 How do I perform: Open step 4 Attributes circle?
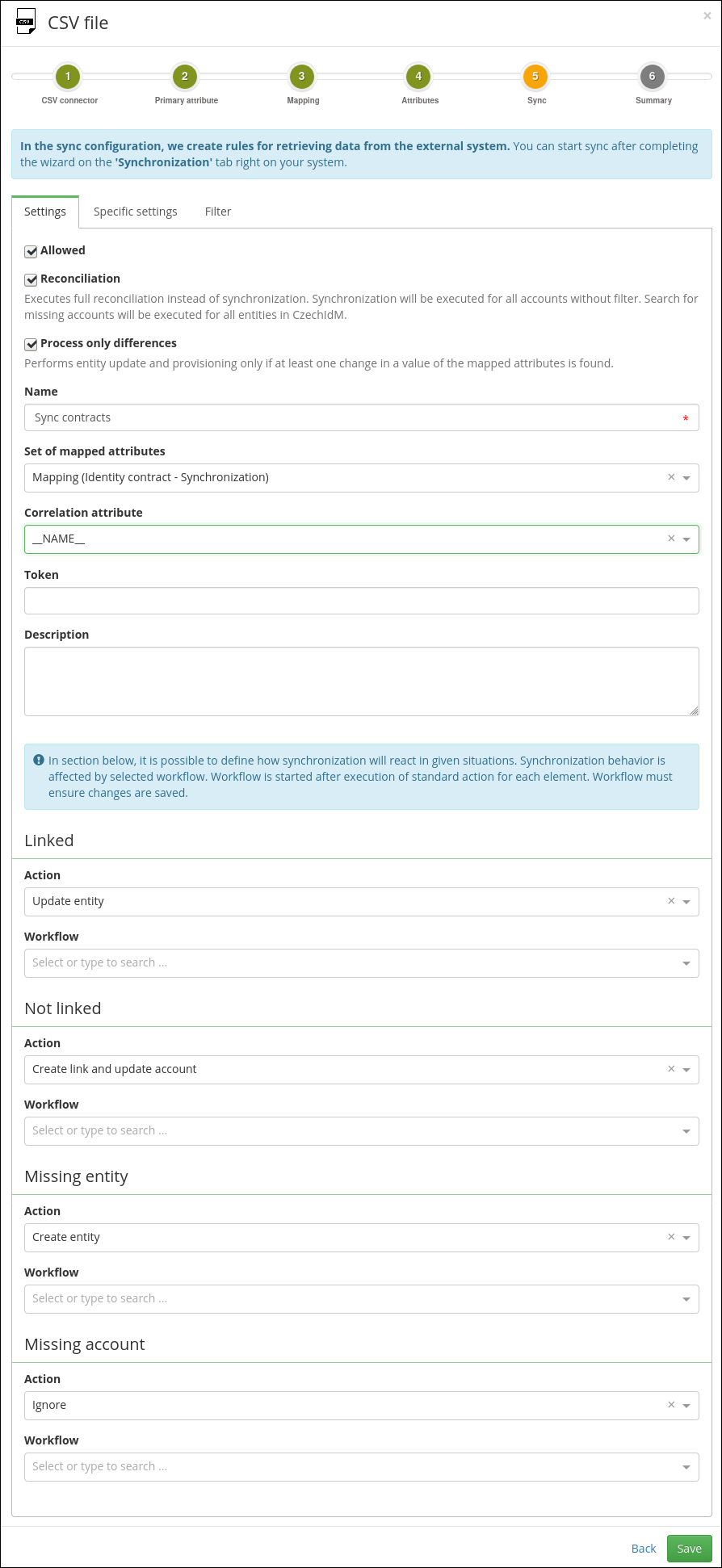point(418,77)
